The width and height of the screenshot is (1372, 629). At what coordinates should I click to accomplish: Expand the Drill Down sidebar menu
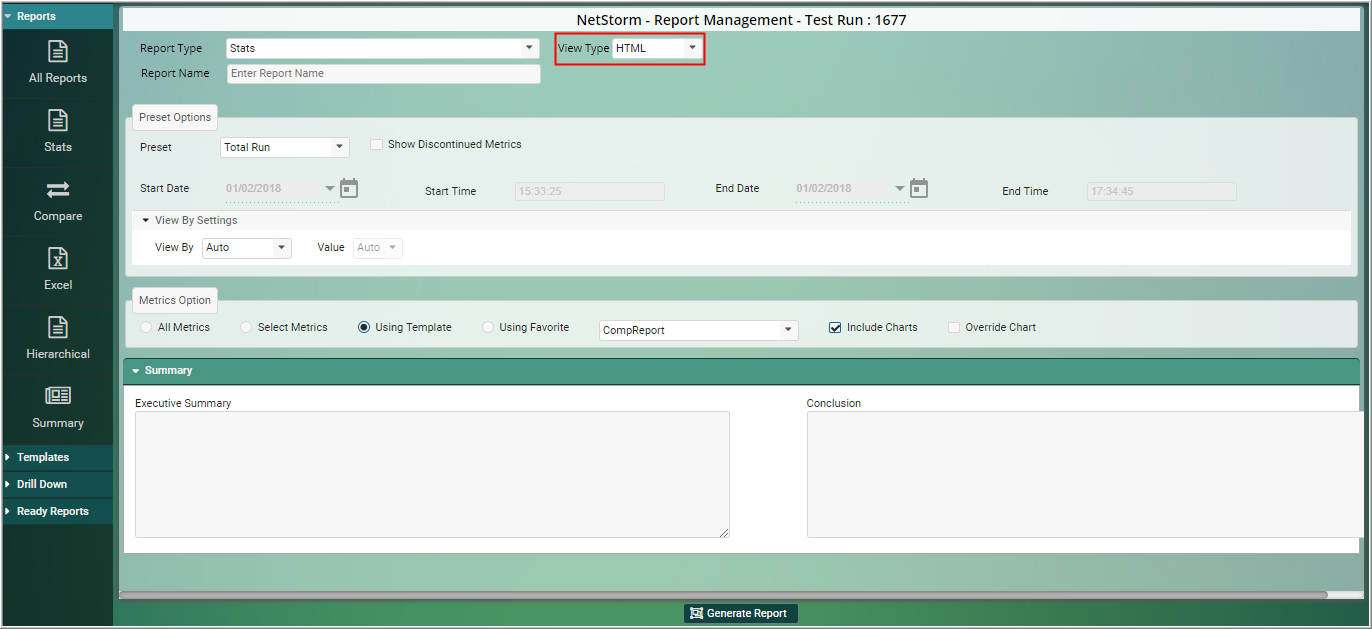[x=57, y=484]
